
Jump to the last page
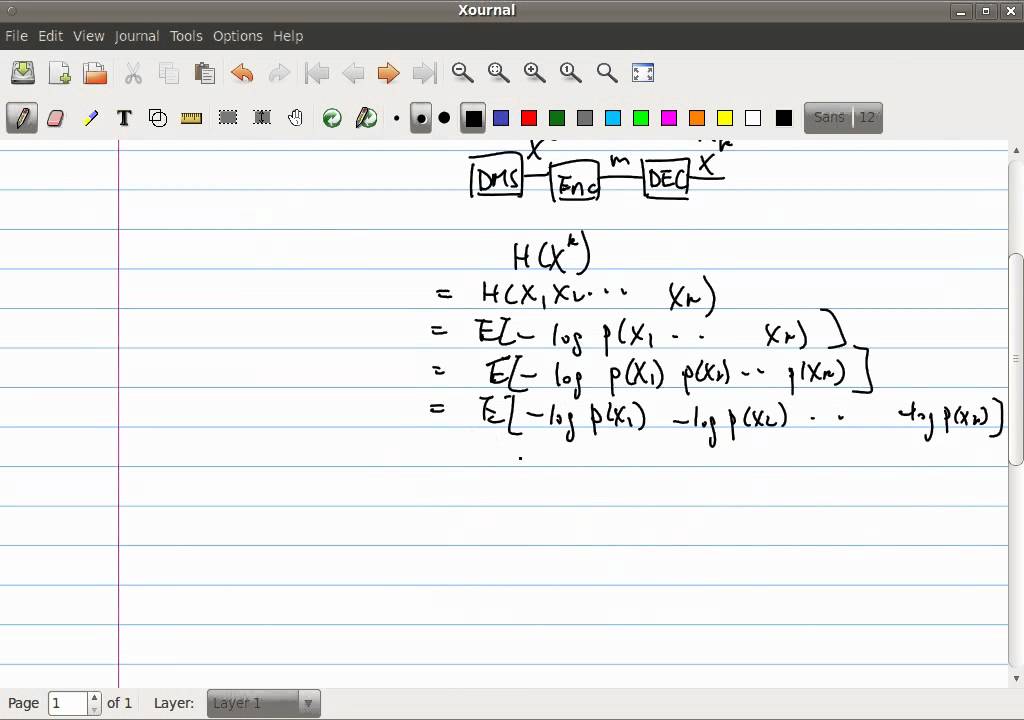(x=424, y=73)
